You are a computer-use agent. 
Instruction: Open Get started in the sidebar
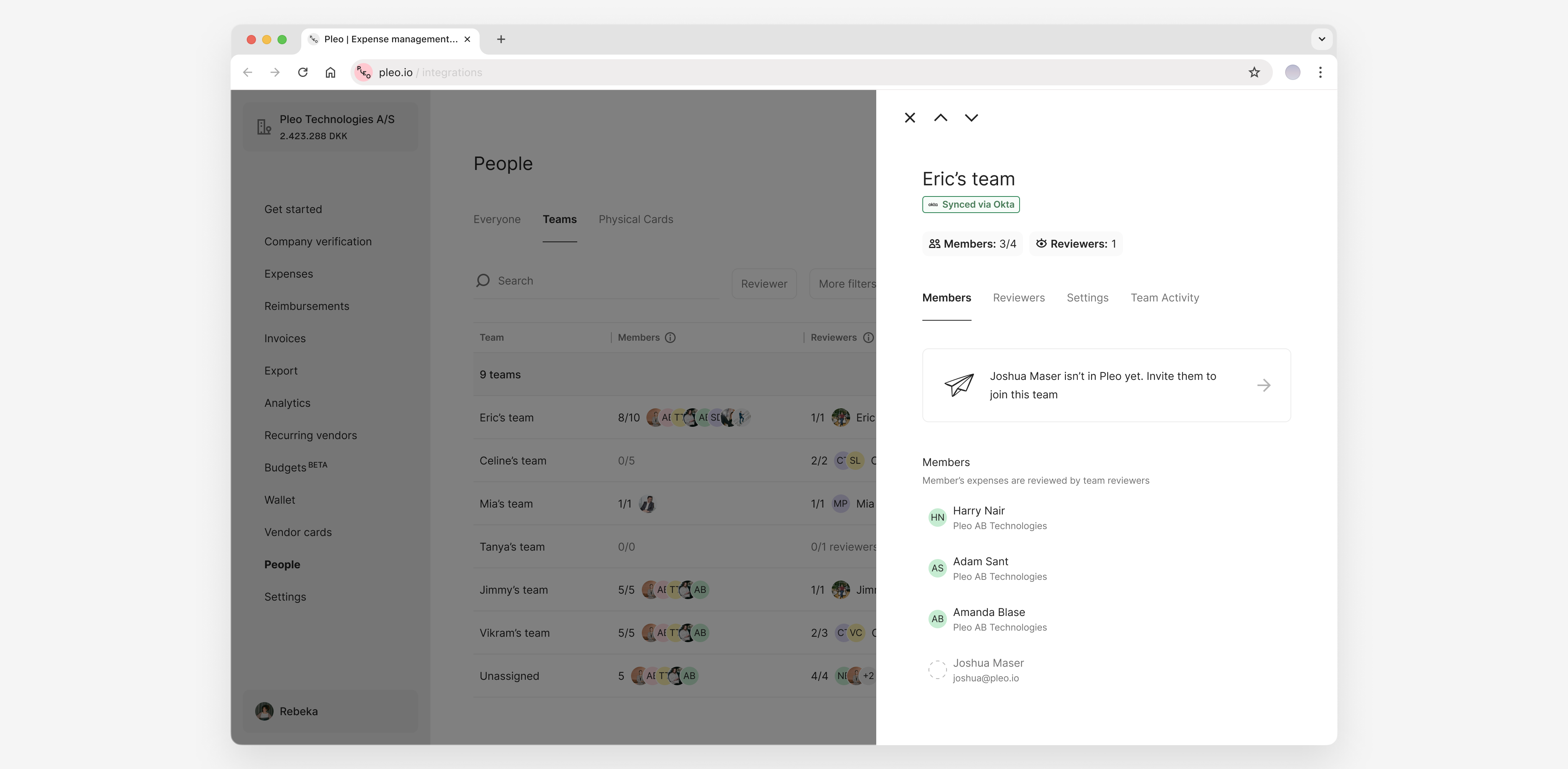tap(293, 210)
